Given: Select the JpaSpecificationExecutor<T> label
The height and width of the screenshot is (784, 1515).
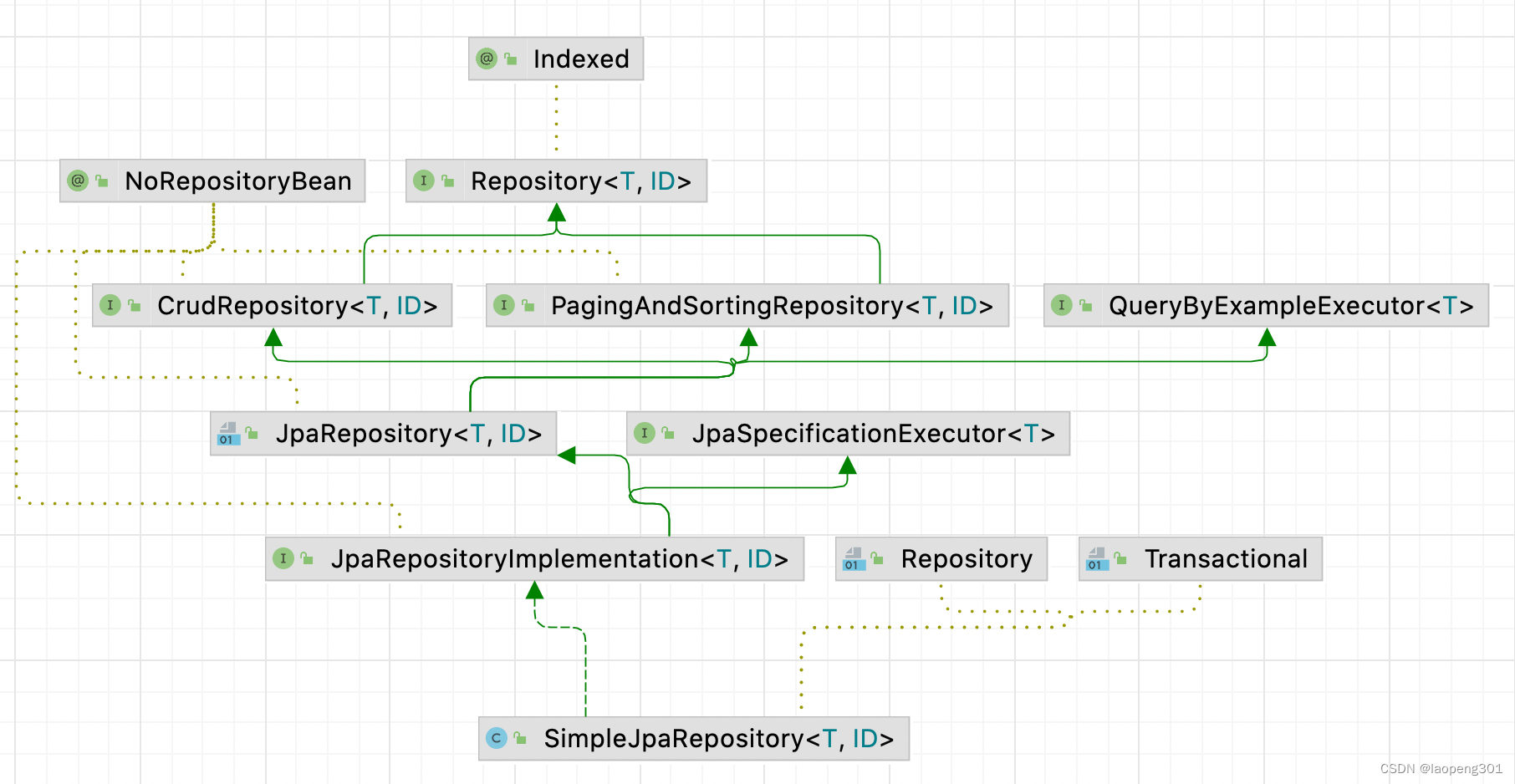Looking at the screenshot, I should [873, 434].
